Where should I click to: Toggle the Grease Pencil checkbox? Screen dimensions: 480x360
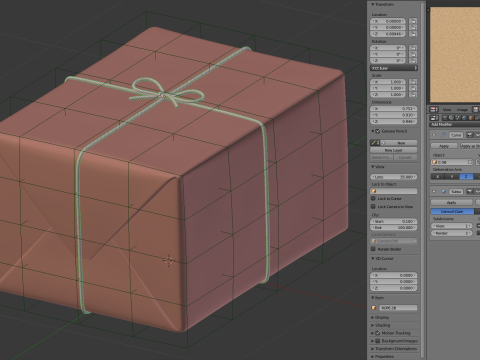tap(378, 131)
